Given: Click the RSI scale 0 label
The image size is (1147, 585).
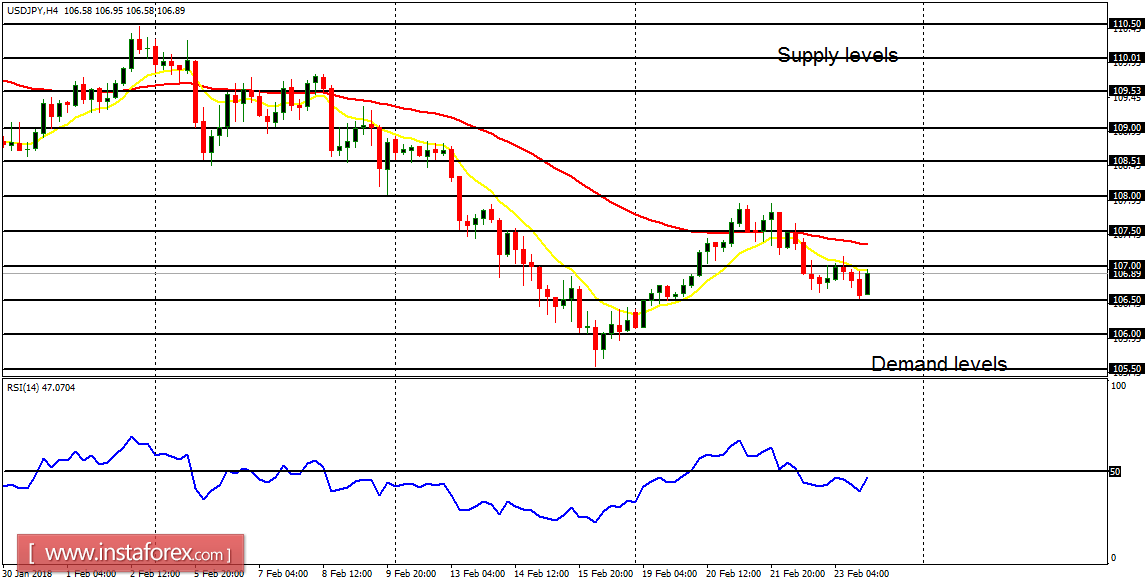Looking at the screenshot, I should pos(1114,558).
